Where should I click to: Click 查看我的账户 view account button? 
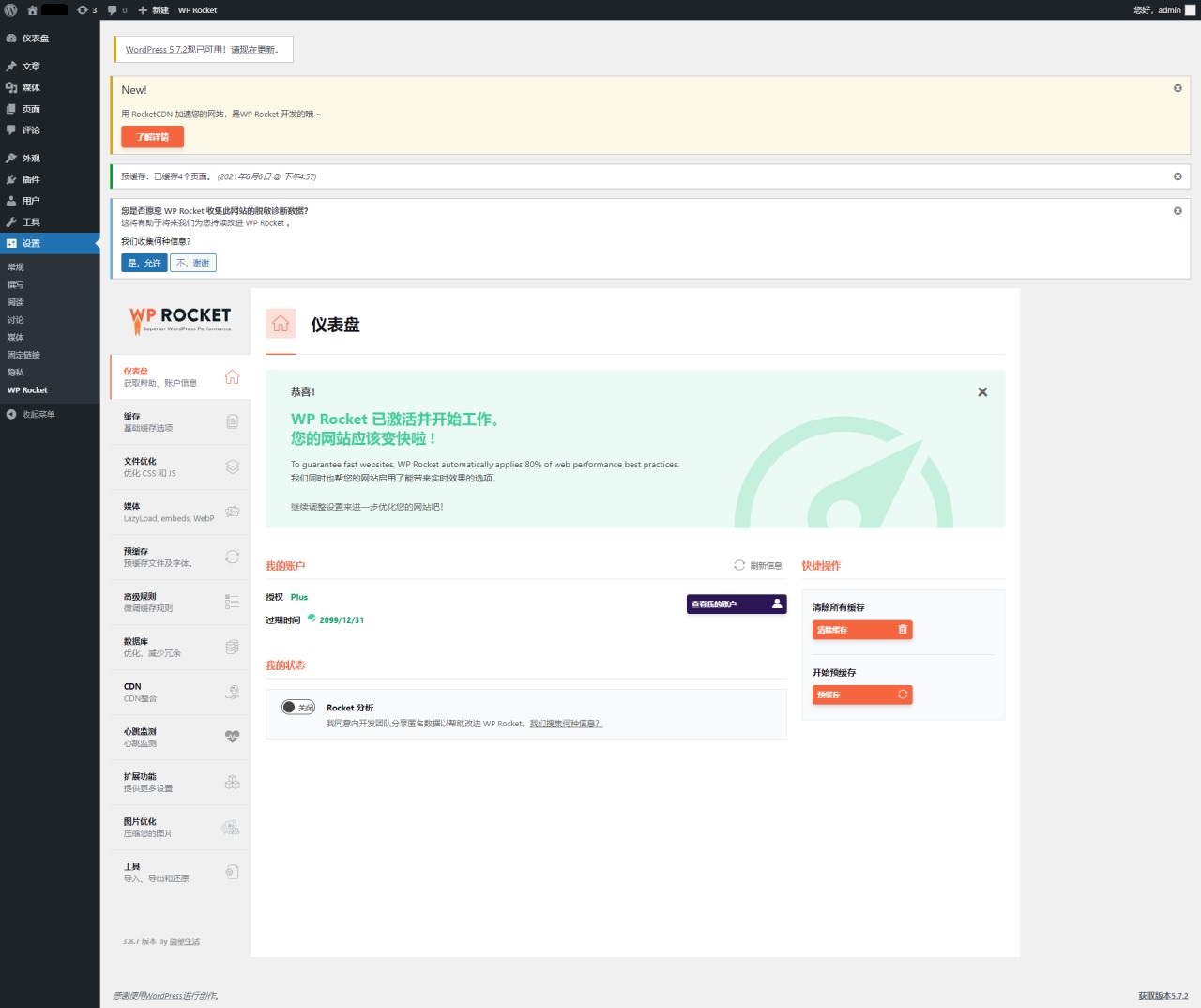737,604
